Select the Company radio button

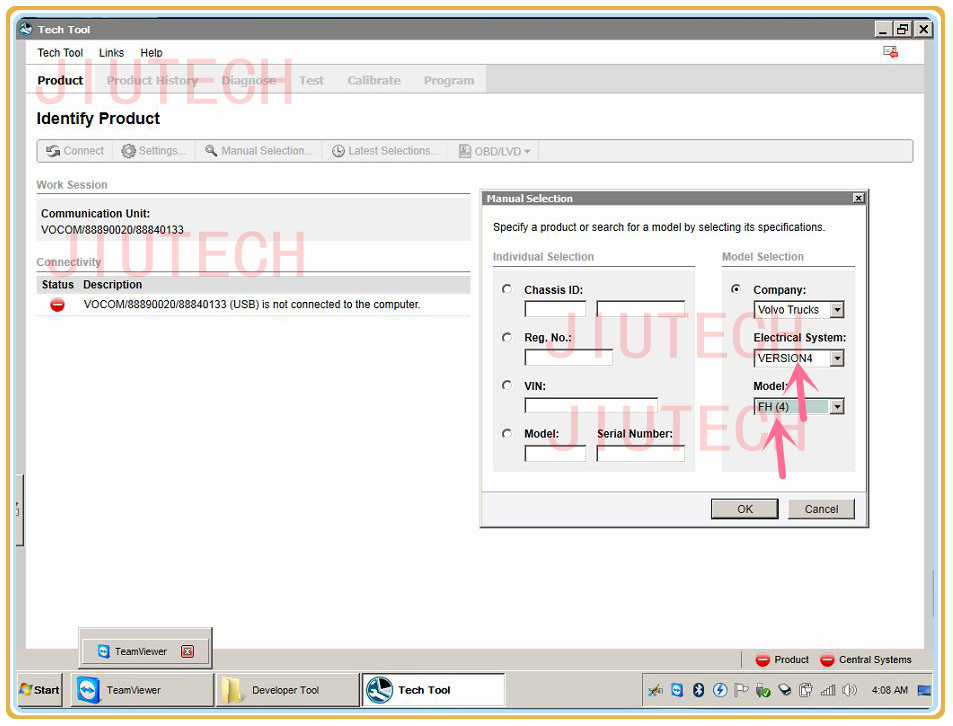tap(736, 290)
